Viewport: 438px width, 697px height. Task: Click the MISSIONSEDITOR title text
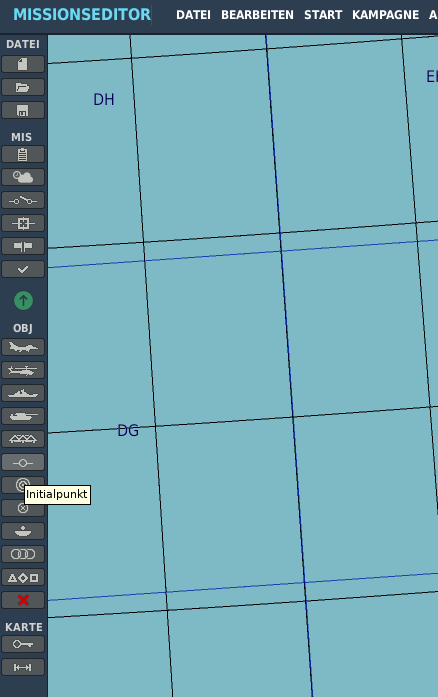tap(82, 15)
